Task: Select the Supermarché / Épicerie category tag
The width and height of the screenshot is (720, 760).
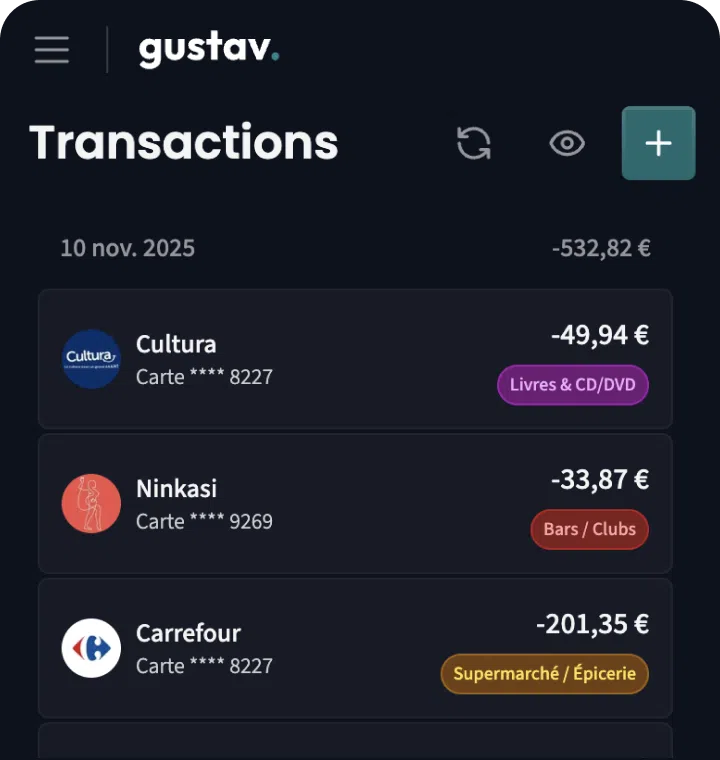Action: (544, 674)
